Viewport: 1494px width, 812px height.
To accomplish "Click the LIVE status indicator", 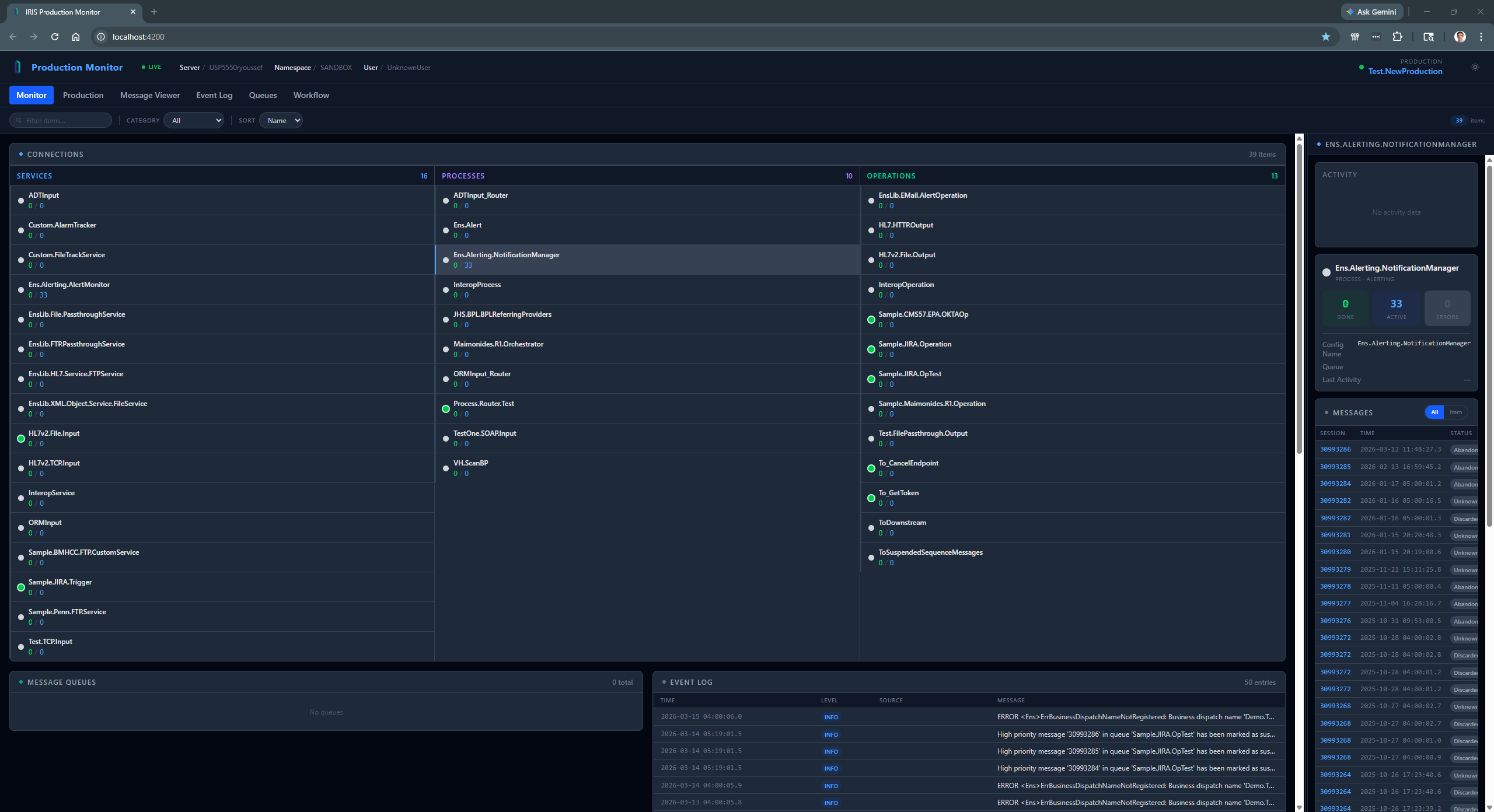I will click(152, 67).
